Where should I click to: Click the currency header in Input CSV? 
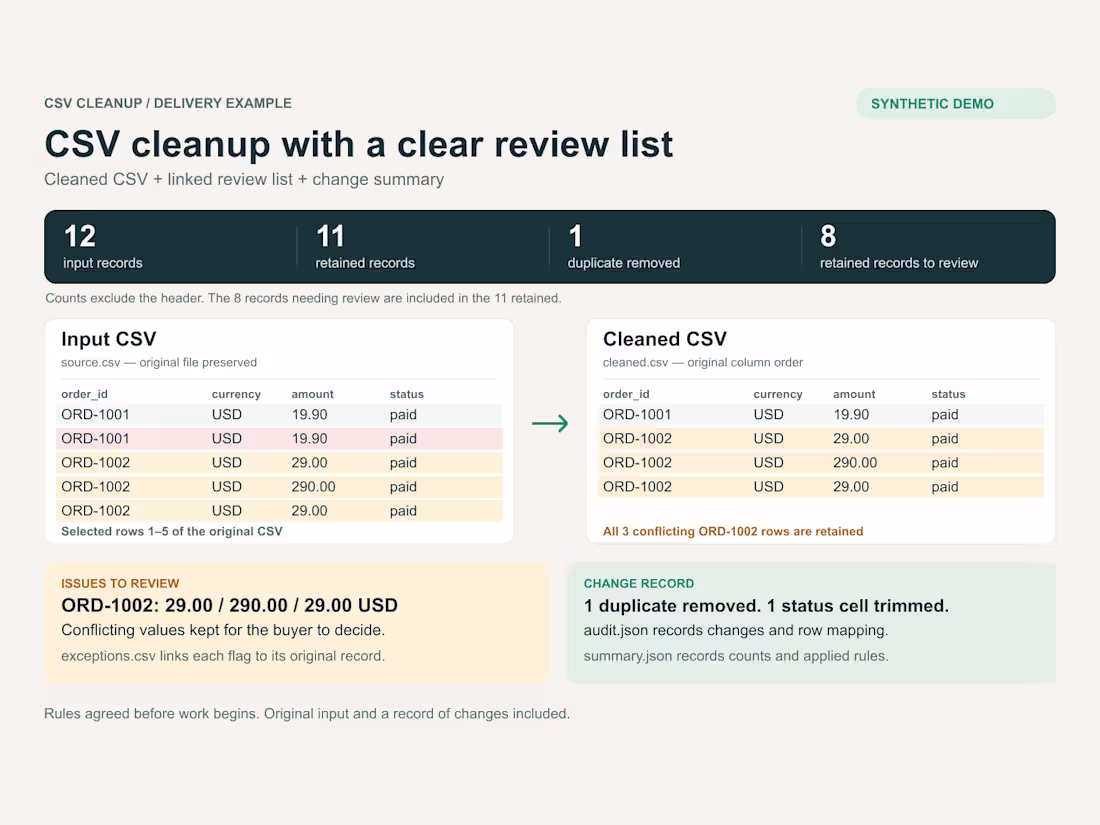click(x=236, y=394)
